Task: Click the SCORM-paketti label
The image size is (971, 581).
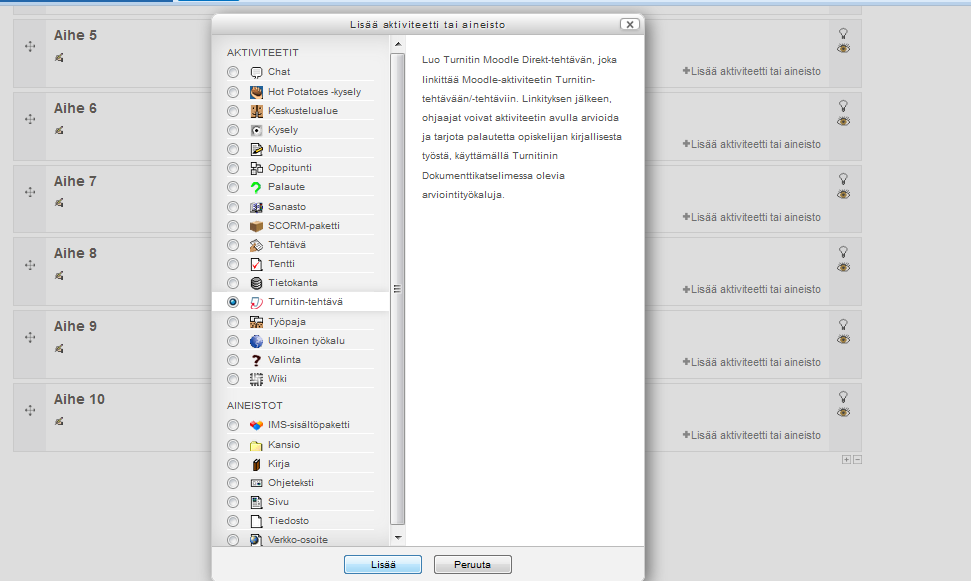Action: pos(304,226)
